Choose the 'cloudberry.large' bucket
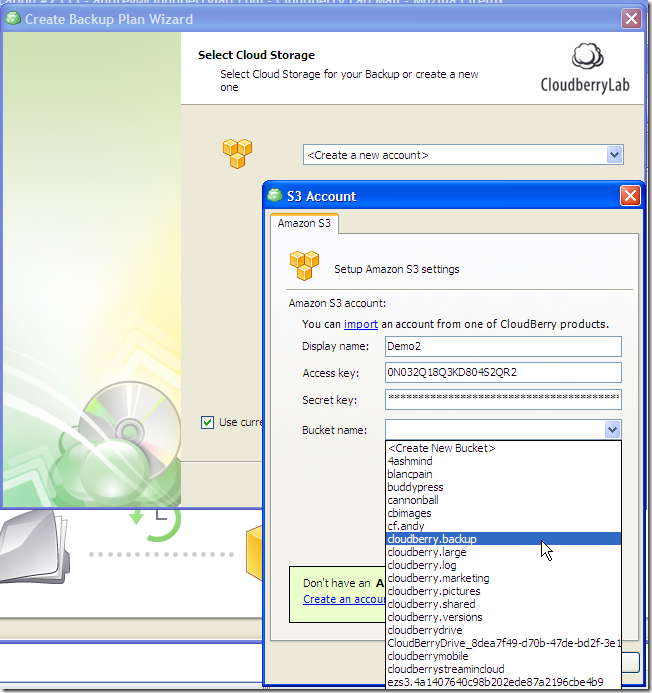652x693 pixels. click(x=503, y=552)
